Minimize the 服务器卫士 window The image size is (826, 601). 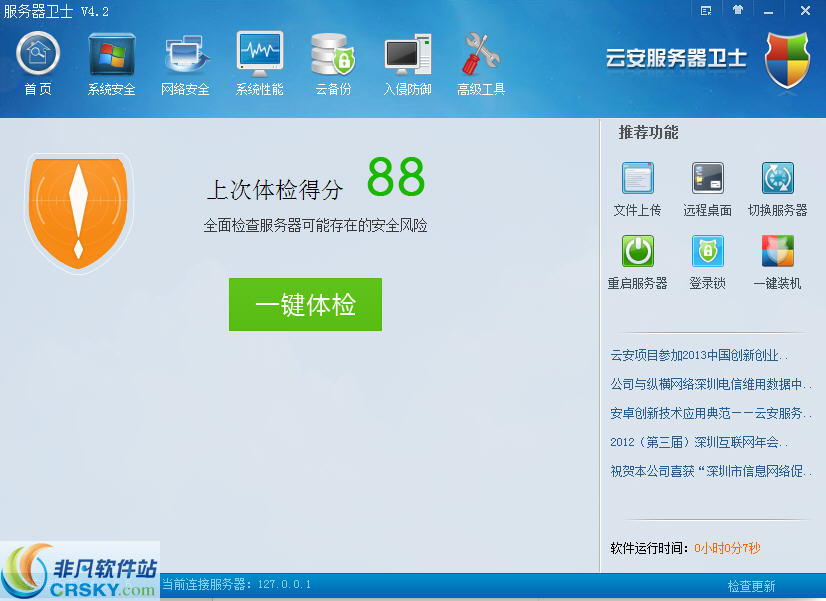[x=769, y=11]
